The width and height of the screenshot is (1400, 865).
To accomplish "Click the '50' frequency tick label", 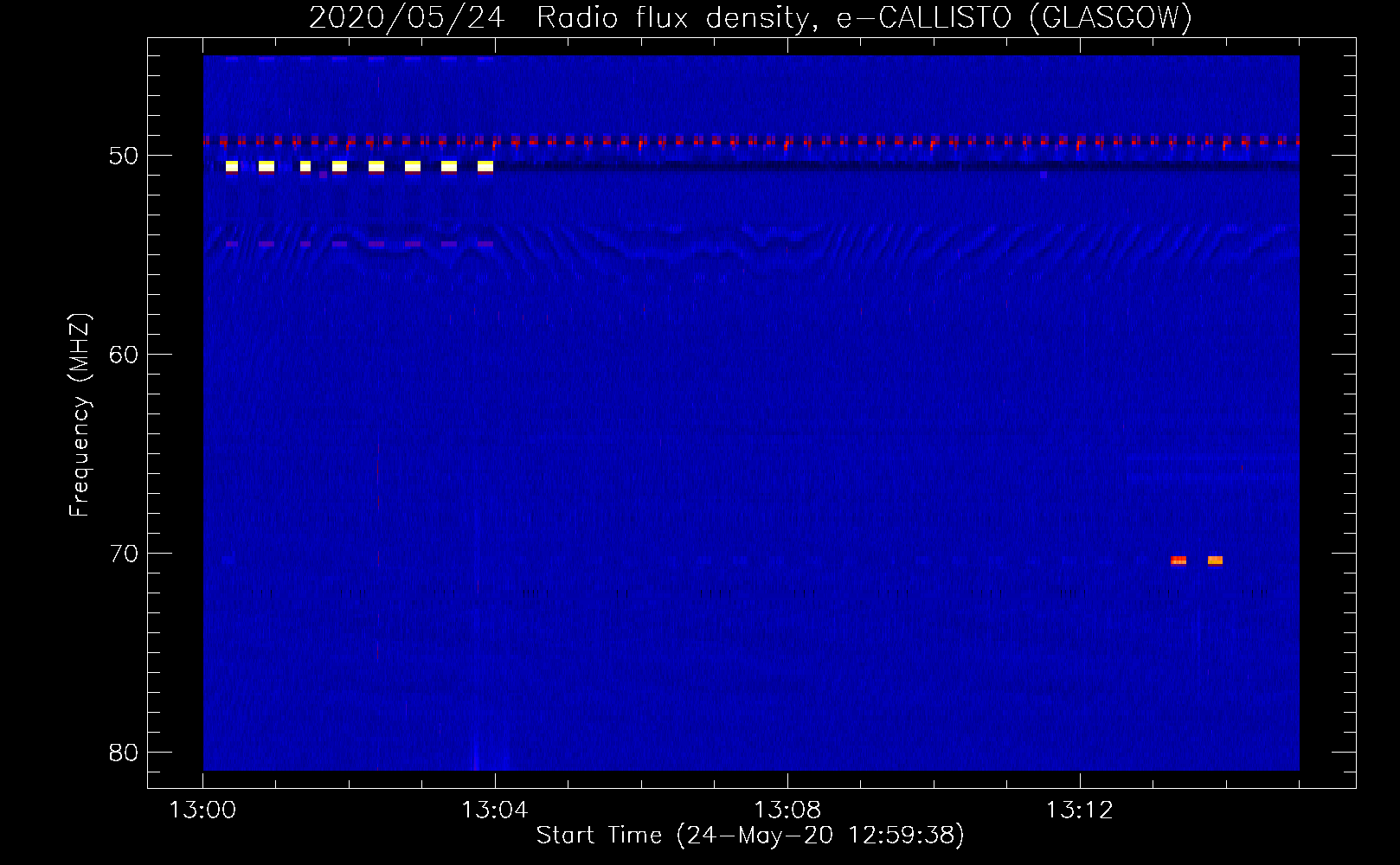I will click(124, 156).
